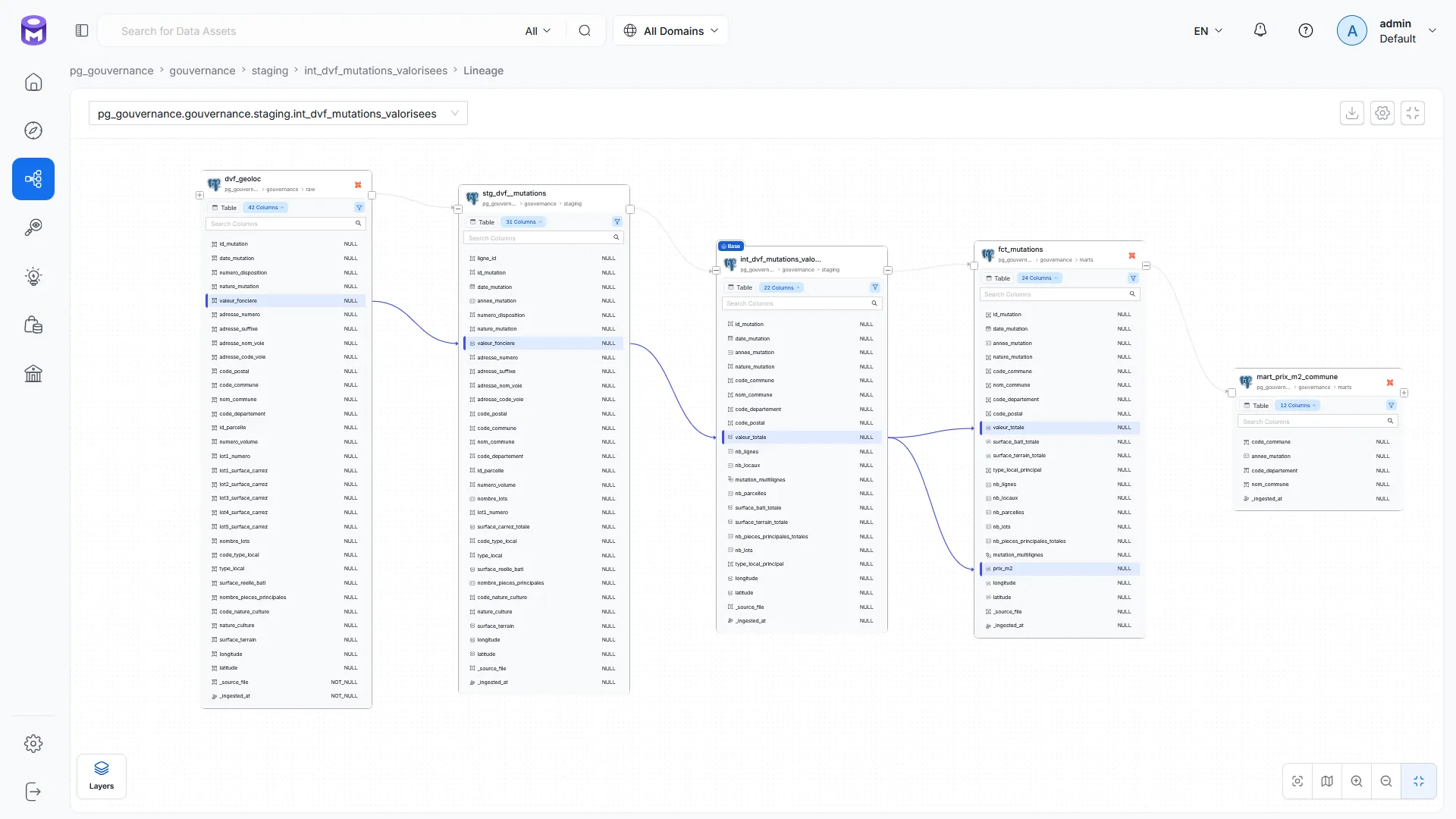Click the fit-view focus icon
Viewport: 1456px width, 819px height.
click(x=1298, y=781)
